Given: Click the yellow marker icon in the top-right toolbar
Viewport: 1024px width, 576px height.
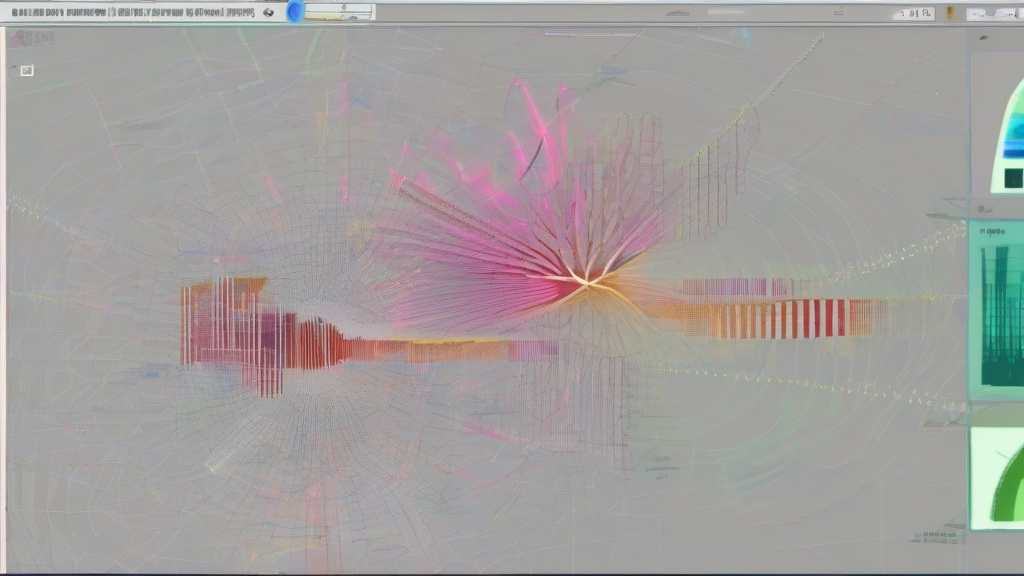Looking at the screenshot, I should point(948,14).
